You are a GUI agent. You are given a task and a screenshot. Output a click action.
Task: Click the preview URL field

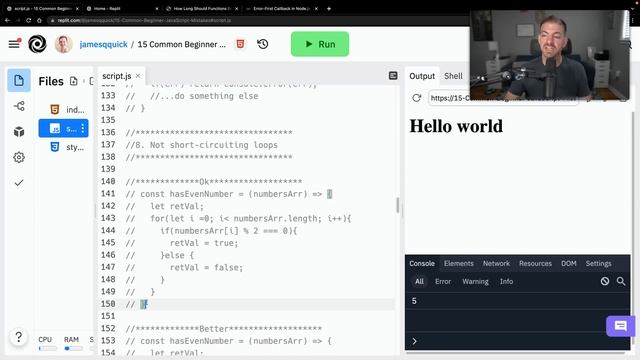[x=503, y=98]
